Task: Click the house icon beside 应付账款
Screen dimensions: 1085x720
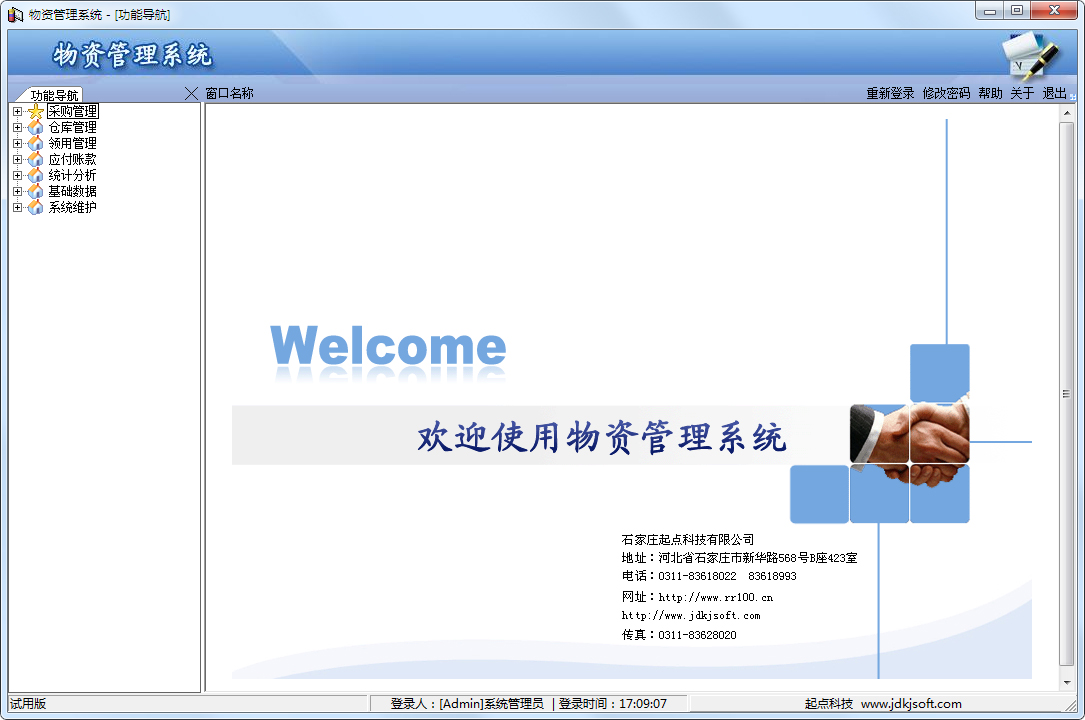Action: pyautogui.click(x=36, y=159)
